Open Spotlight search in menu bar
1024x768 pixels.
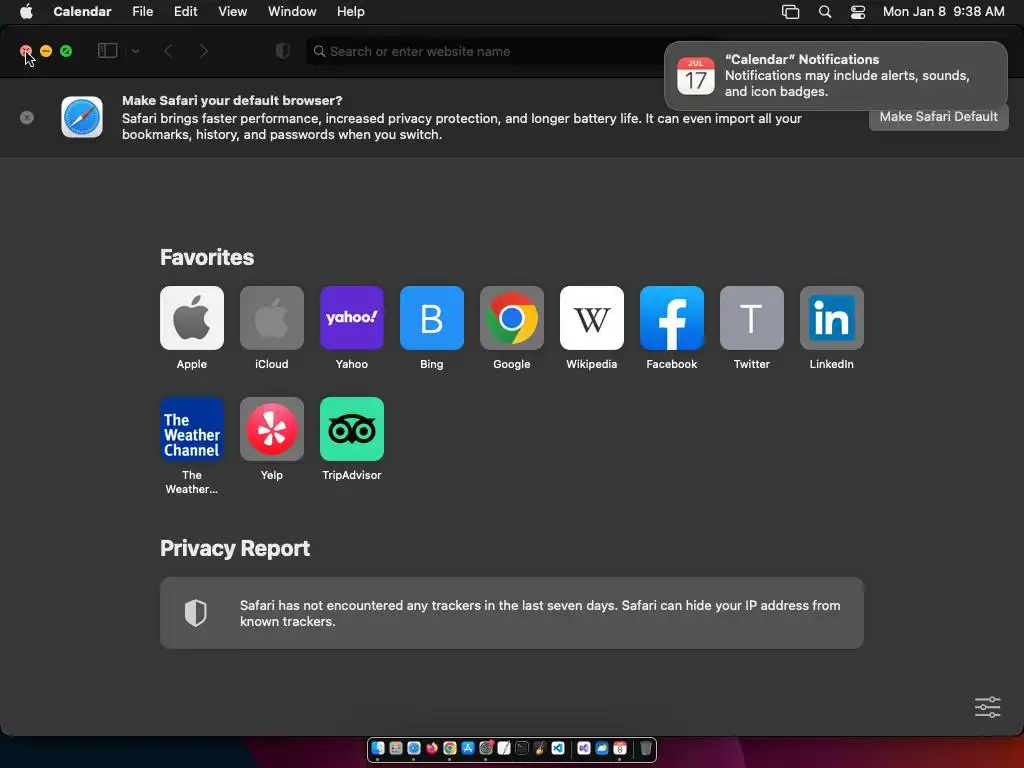coord(825,12)
